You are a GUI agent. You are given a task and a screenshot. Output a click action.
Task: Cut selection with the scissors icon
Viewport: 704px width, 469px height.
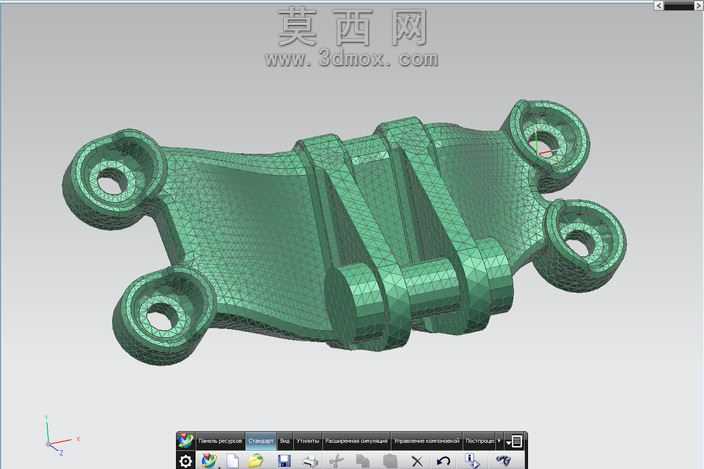click(x=337, y=461)
